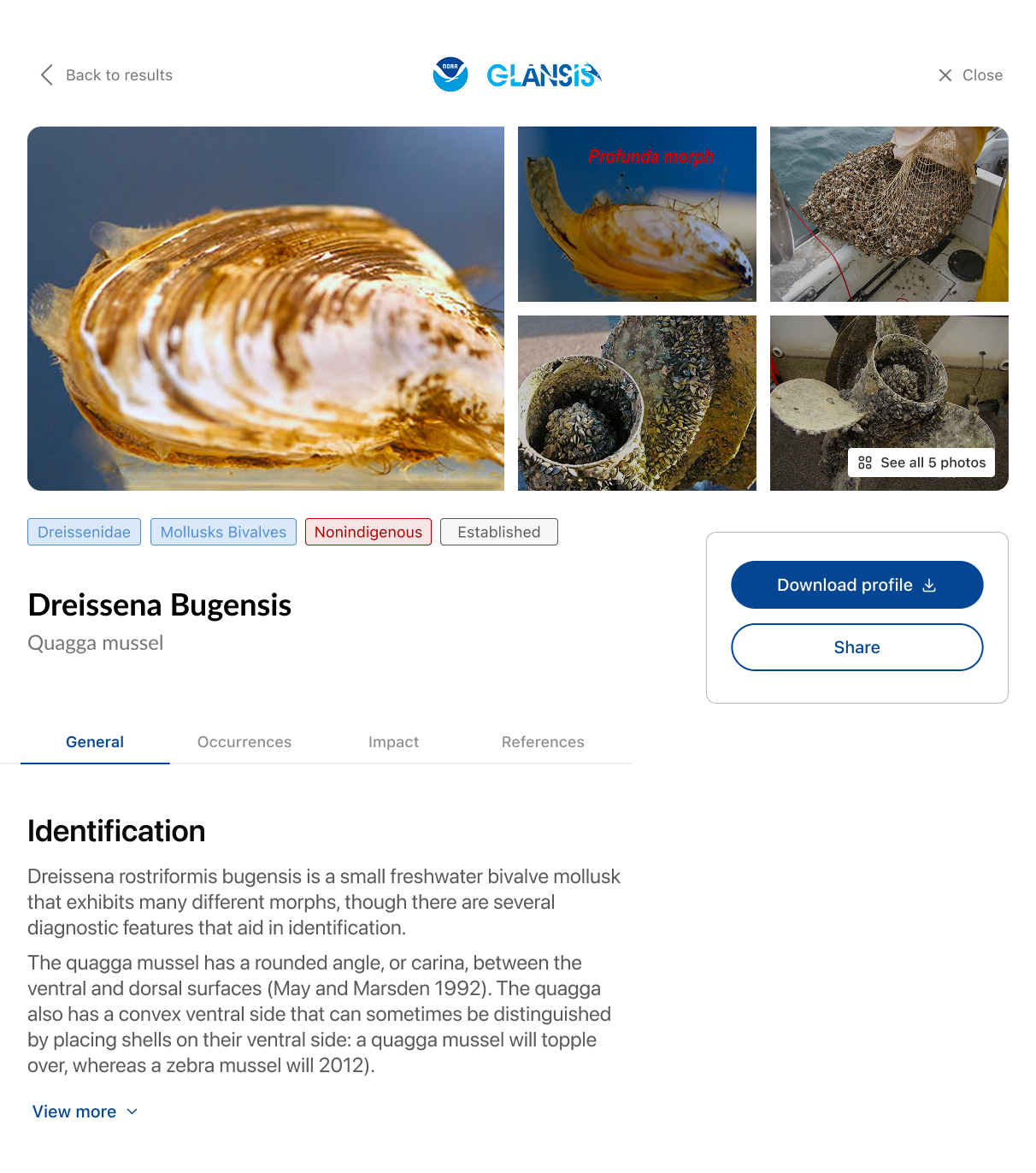This screenshot has height=1173, width=1036.
Task: Expand text with View more chevron
Action: pyautogui.click(x=132, y=1111)
